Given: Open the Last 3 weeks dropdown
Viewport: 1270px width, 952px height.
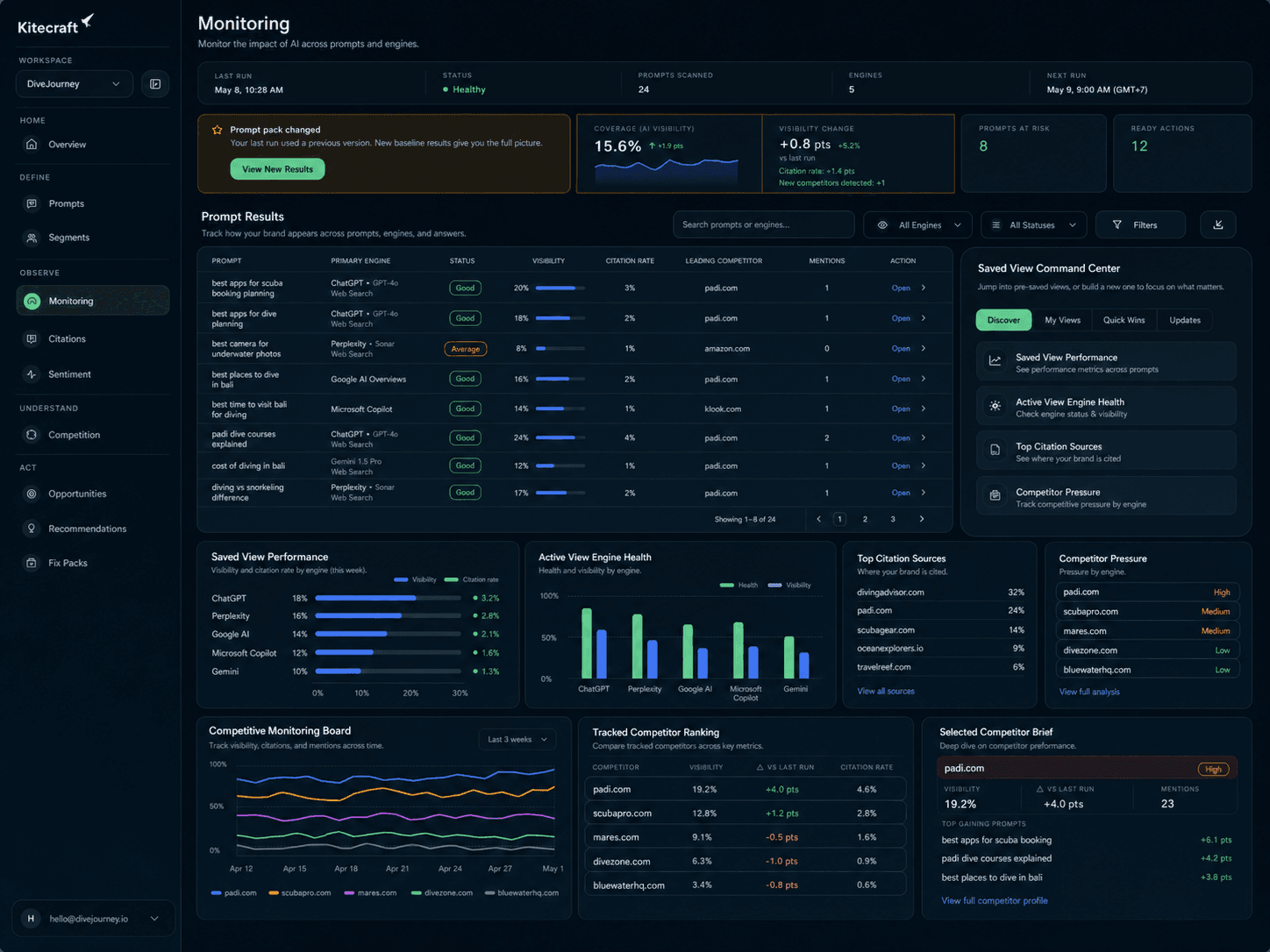Looking at the screenshot, I should tap(518, 740).
